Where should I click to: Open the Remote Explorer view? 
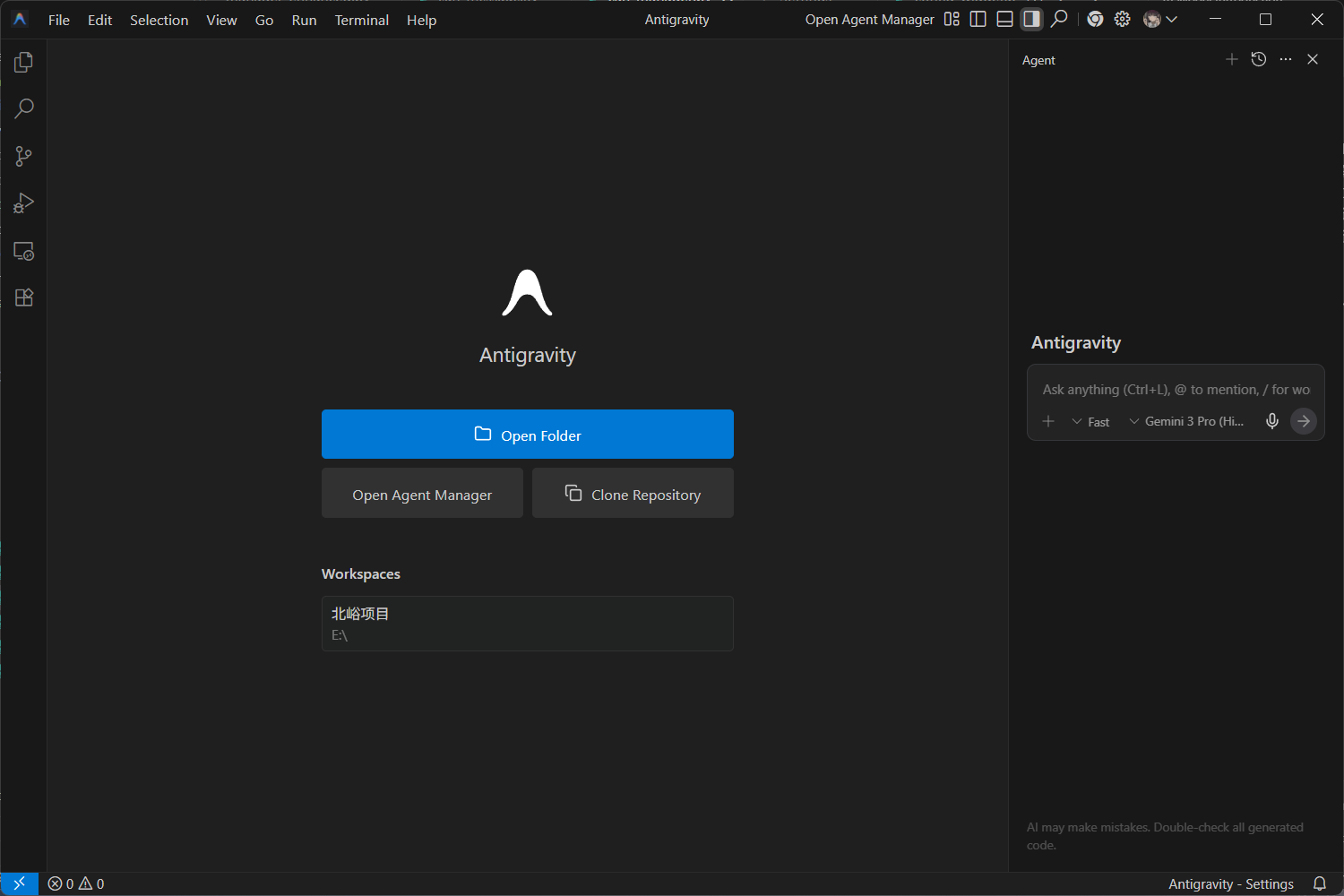pyautogui.click(x=24, y=251)
